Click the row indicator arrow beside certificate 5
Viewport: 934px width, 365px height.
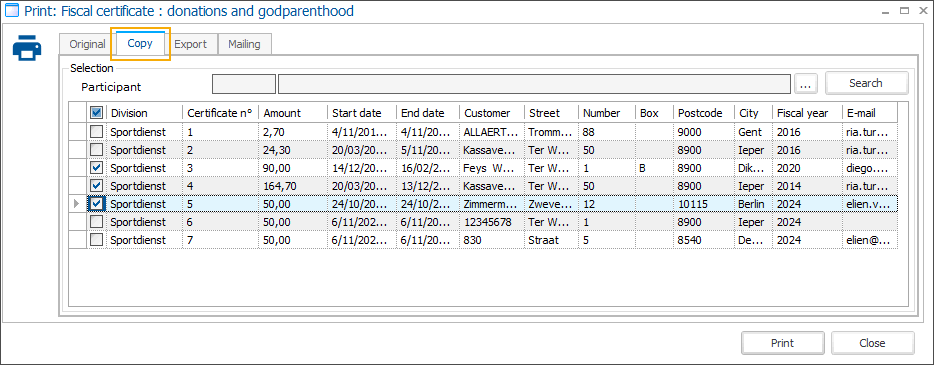[x=76, y=204]
